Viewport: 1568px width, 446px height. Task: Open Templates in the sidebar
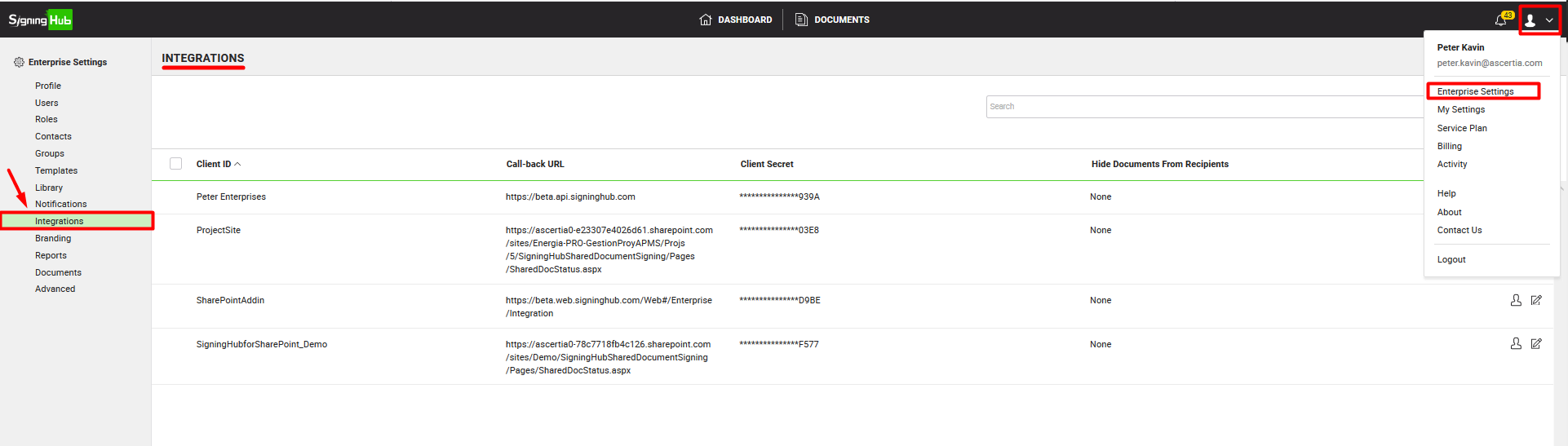(x=55, y=170)
